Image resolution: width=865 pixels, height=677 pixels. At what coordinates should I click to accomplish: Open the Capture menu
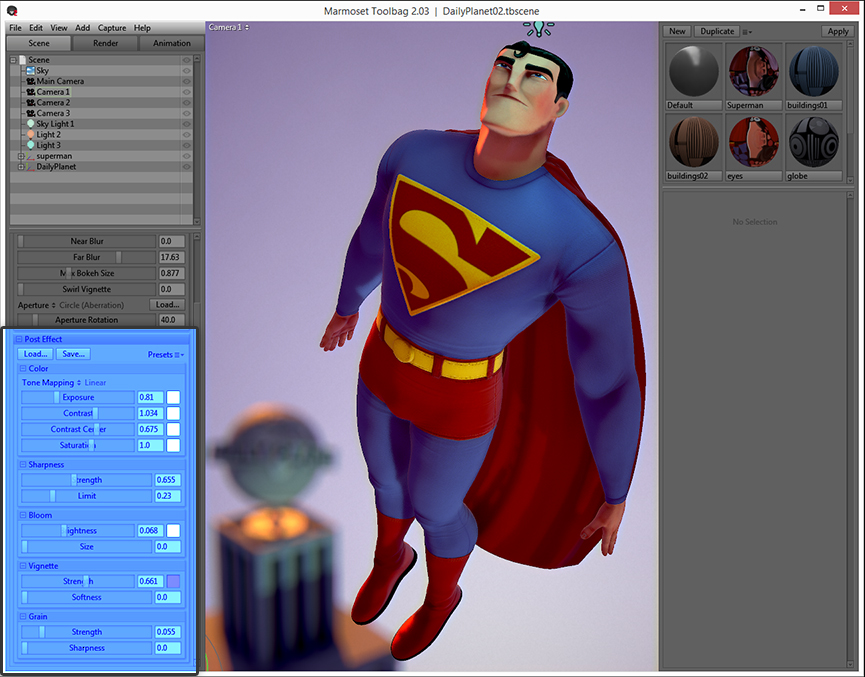click(x=112, y=28)
